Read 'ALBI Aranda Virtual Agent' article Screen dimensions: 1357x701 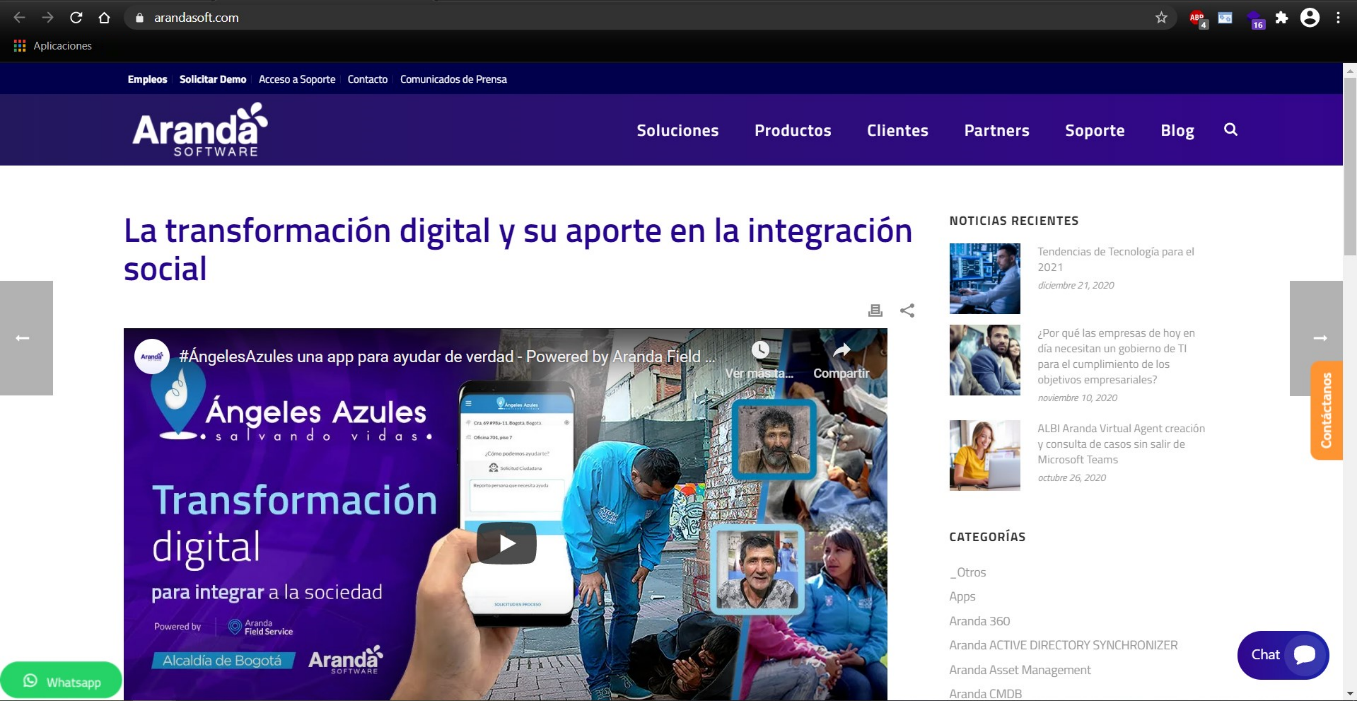coord(1121,444)
